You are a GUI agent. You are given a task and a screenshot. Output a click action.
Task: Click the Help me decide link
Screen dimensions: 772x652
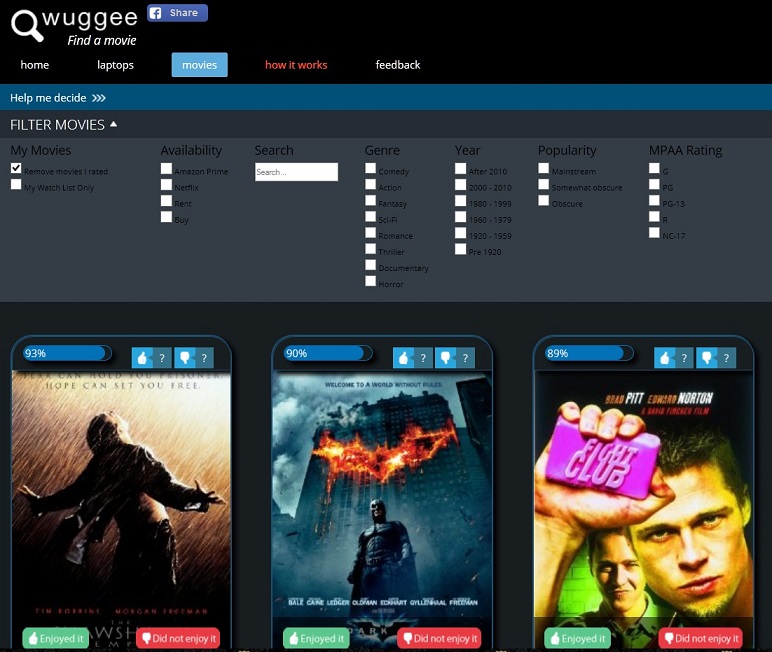(x=58, y=98)
